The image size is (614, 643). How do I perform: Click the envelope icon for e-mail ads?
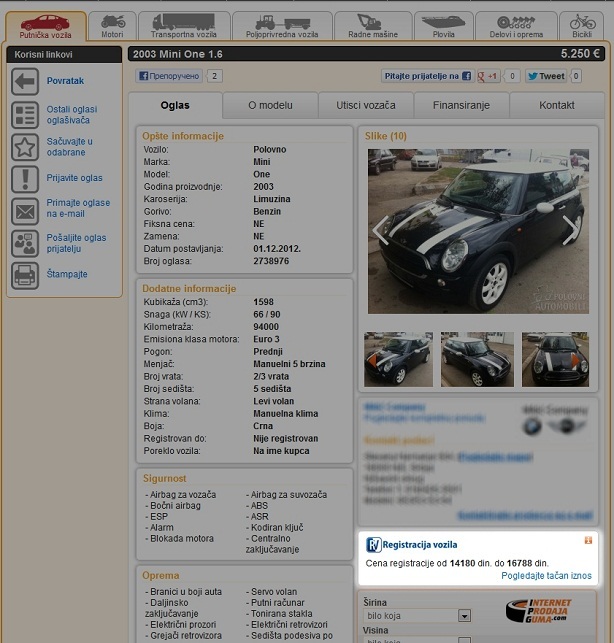click(25, 211)
